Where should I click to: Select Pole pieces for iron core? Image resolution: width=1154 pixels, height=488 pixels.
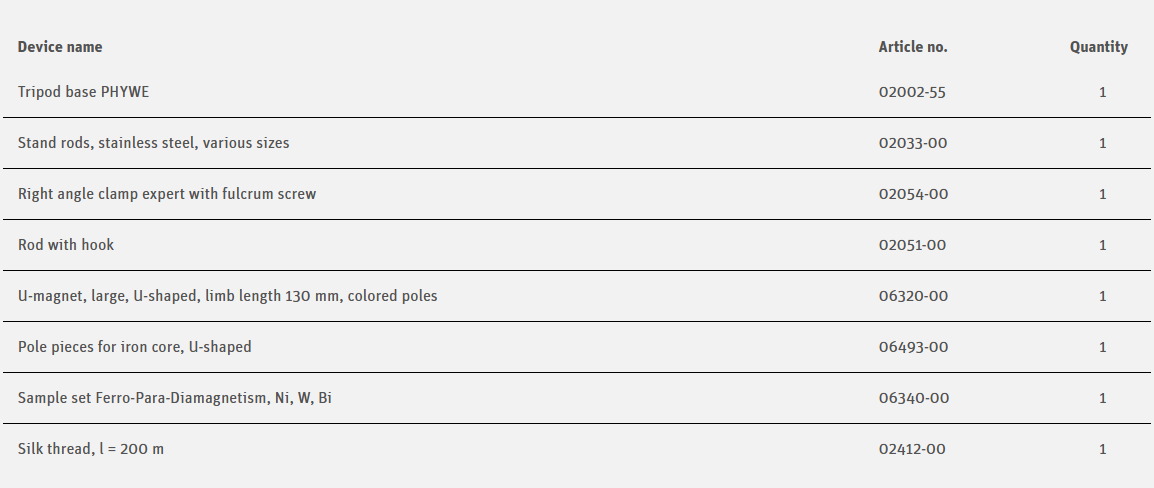pyautogui.click(x=134, y=347)
